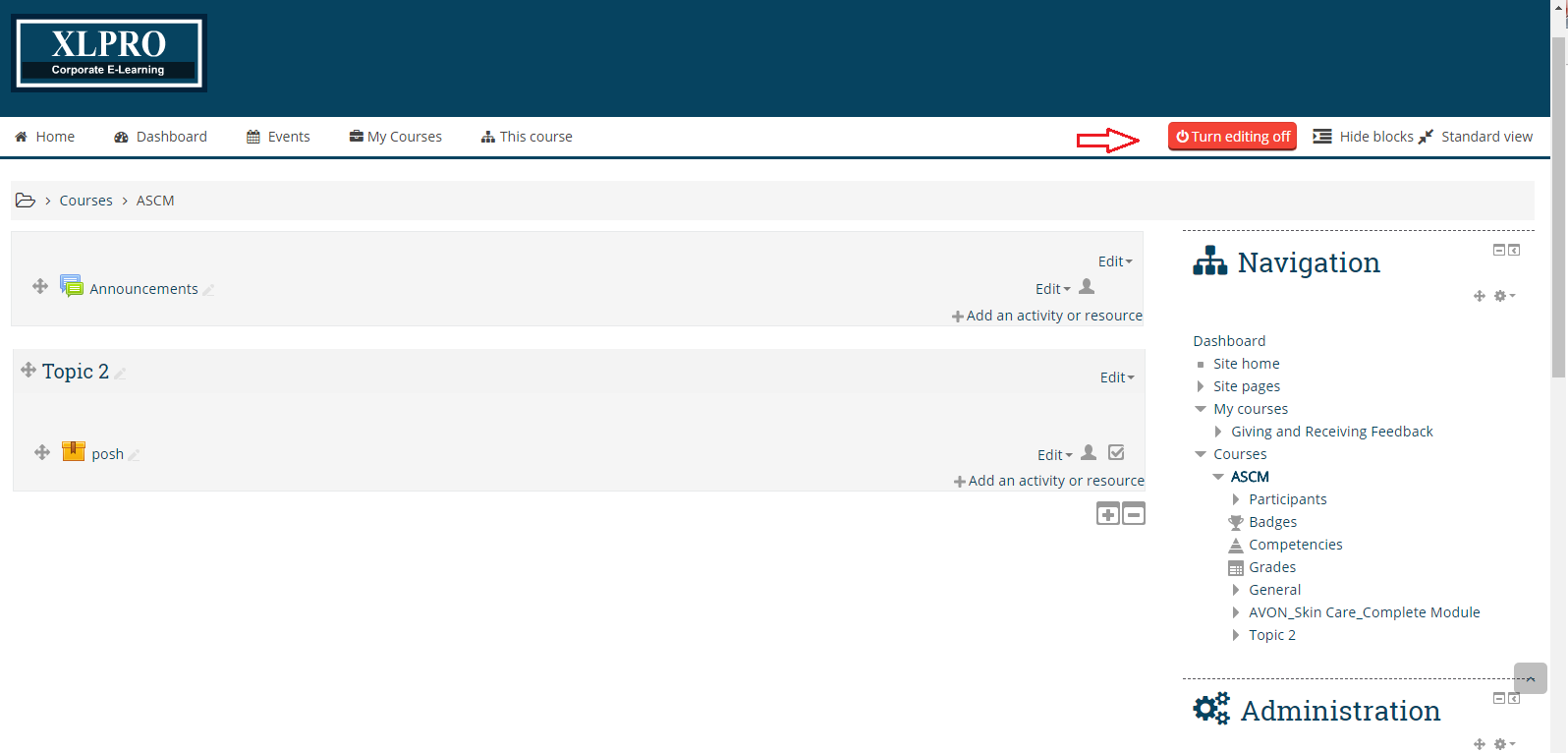The width and height of the screenshot is (1568, 753).
Task: Click move icon beside Announcements
Action: tap(40, 286)
